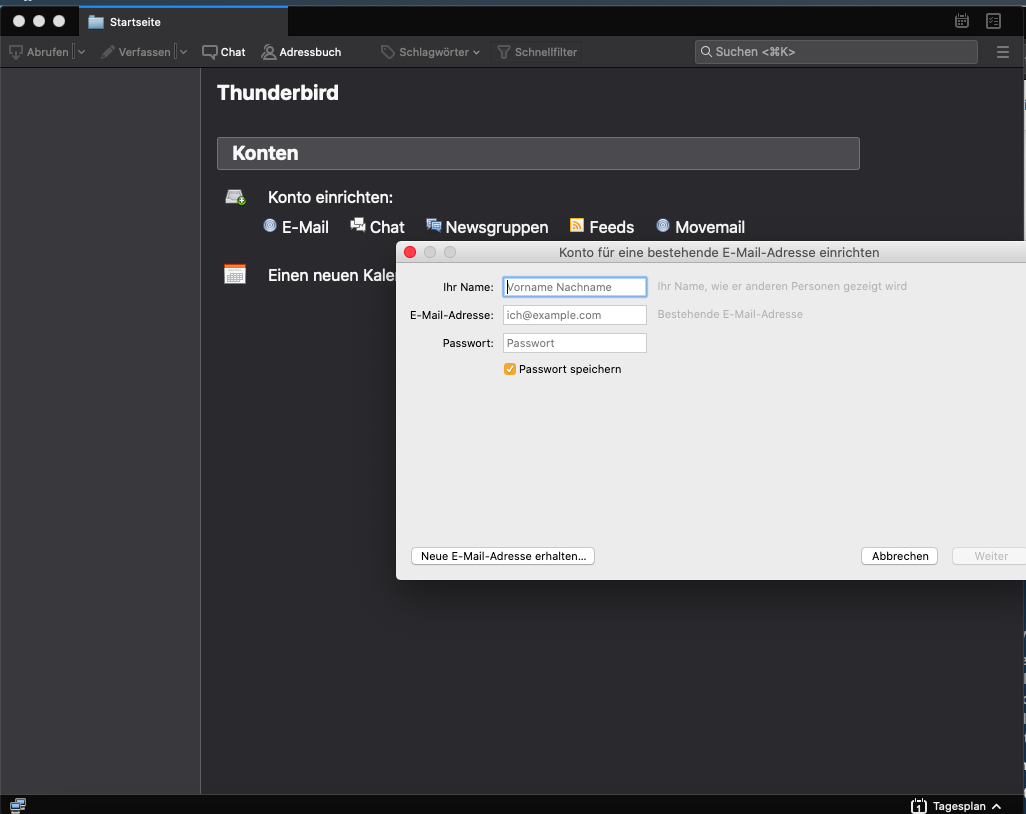Click the E-Mail-Adresse input field
Screen dimensions: 1026x814
point(575,315)
